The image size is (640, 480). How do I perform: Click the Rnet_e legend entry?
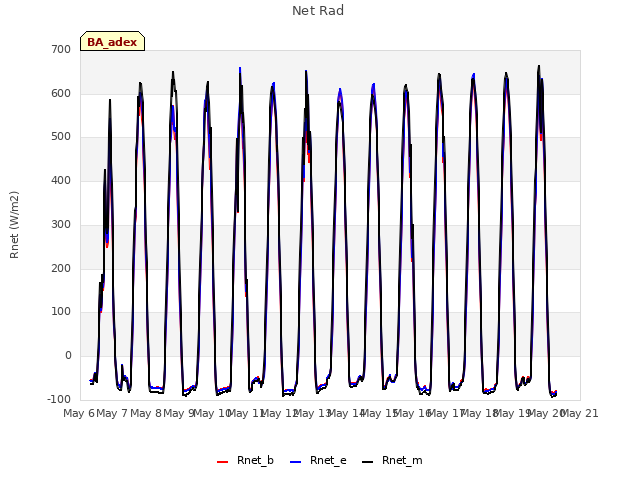[x=318, y=461]
